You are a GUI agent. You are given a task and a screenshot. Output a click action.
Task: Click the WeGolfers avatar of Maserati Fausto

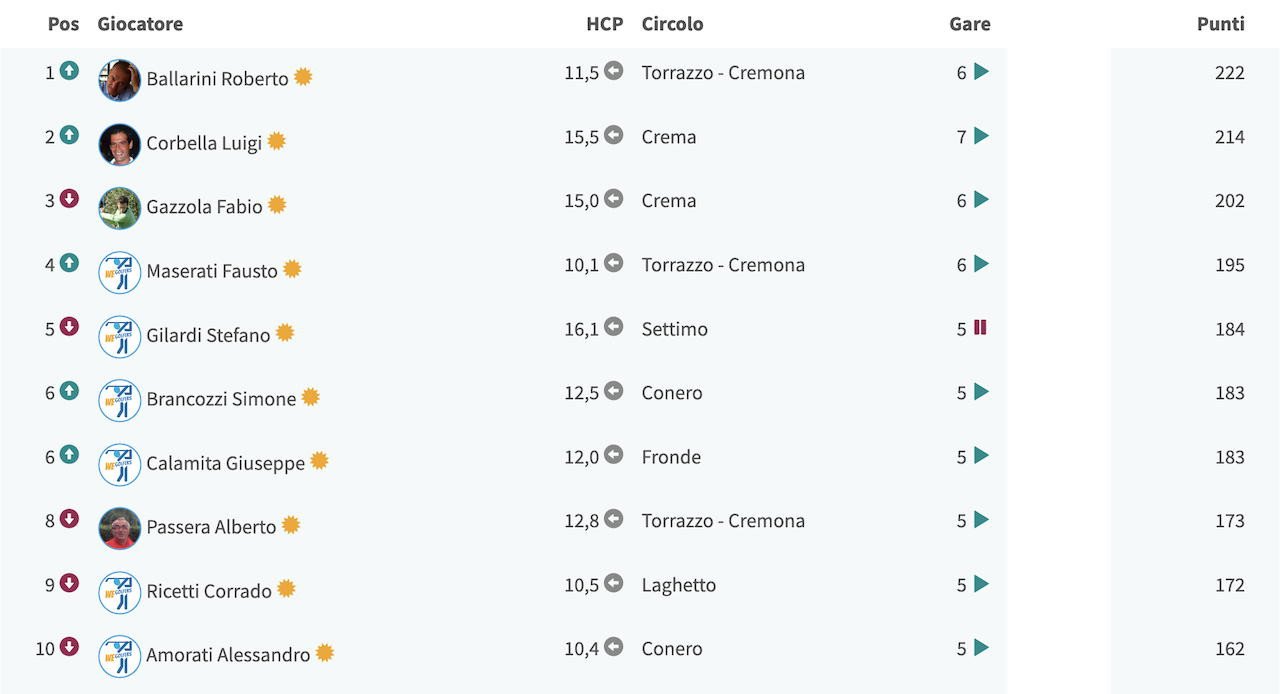tap(120, 272)
